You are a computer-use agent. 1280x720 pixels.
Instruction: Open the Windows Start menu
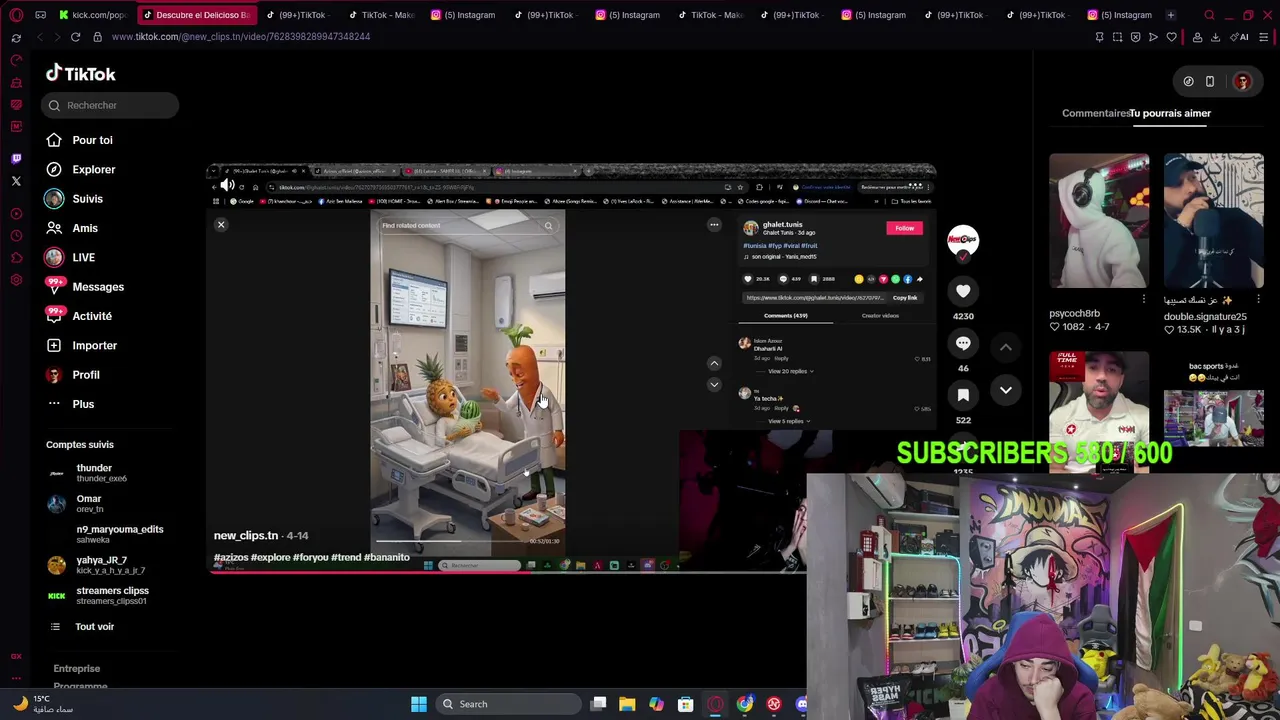(419, 704)
